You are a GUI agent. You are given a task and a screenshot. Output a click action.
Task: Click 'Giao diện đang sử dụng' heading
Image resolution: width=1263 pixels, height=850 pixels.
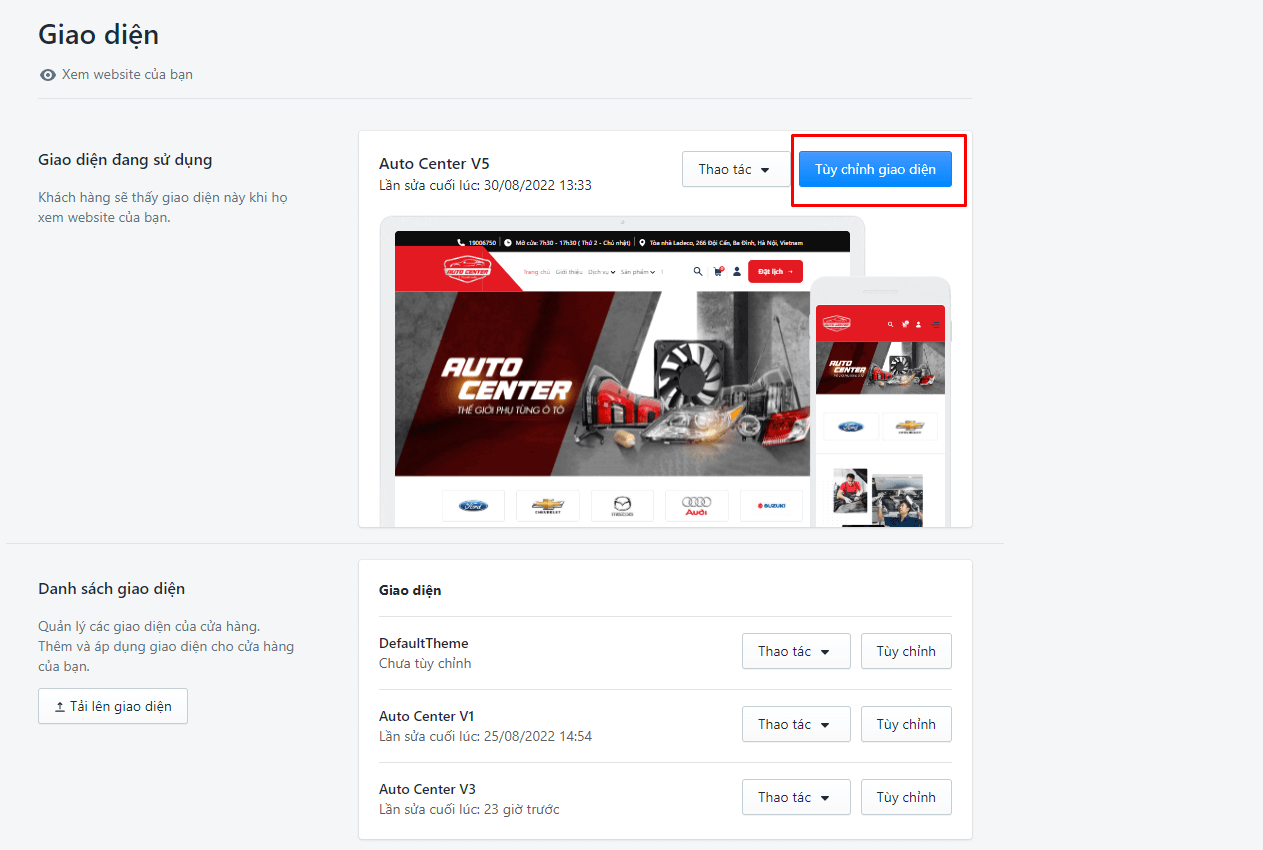click(125, 160)
